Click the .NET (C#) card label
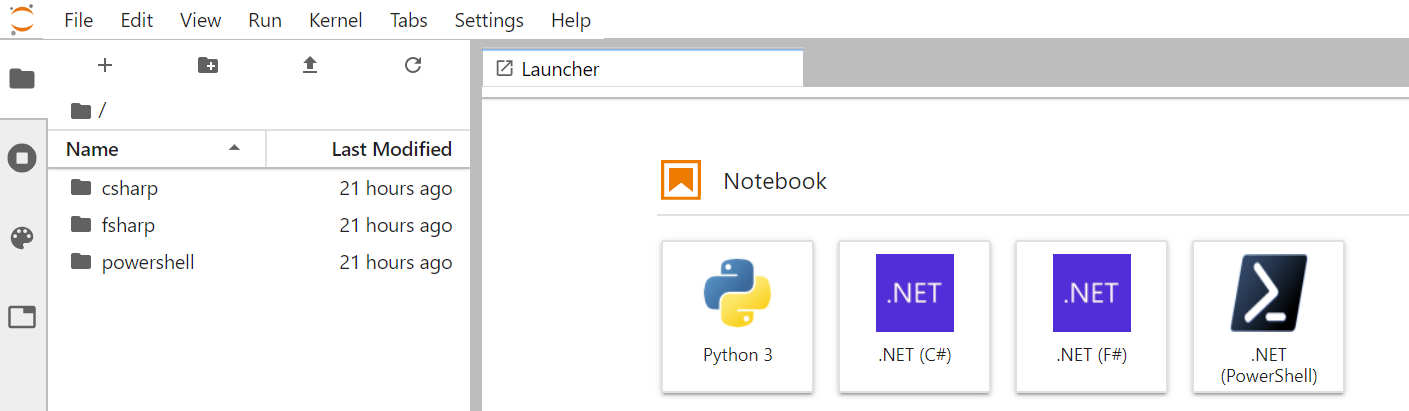The width and height of the screenshot is (1409, 411). pos(915,355)
